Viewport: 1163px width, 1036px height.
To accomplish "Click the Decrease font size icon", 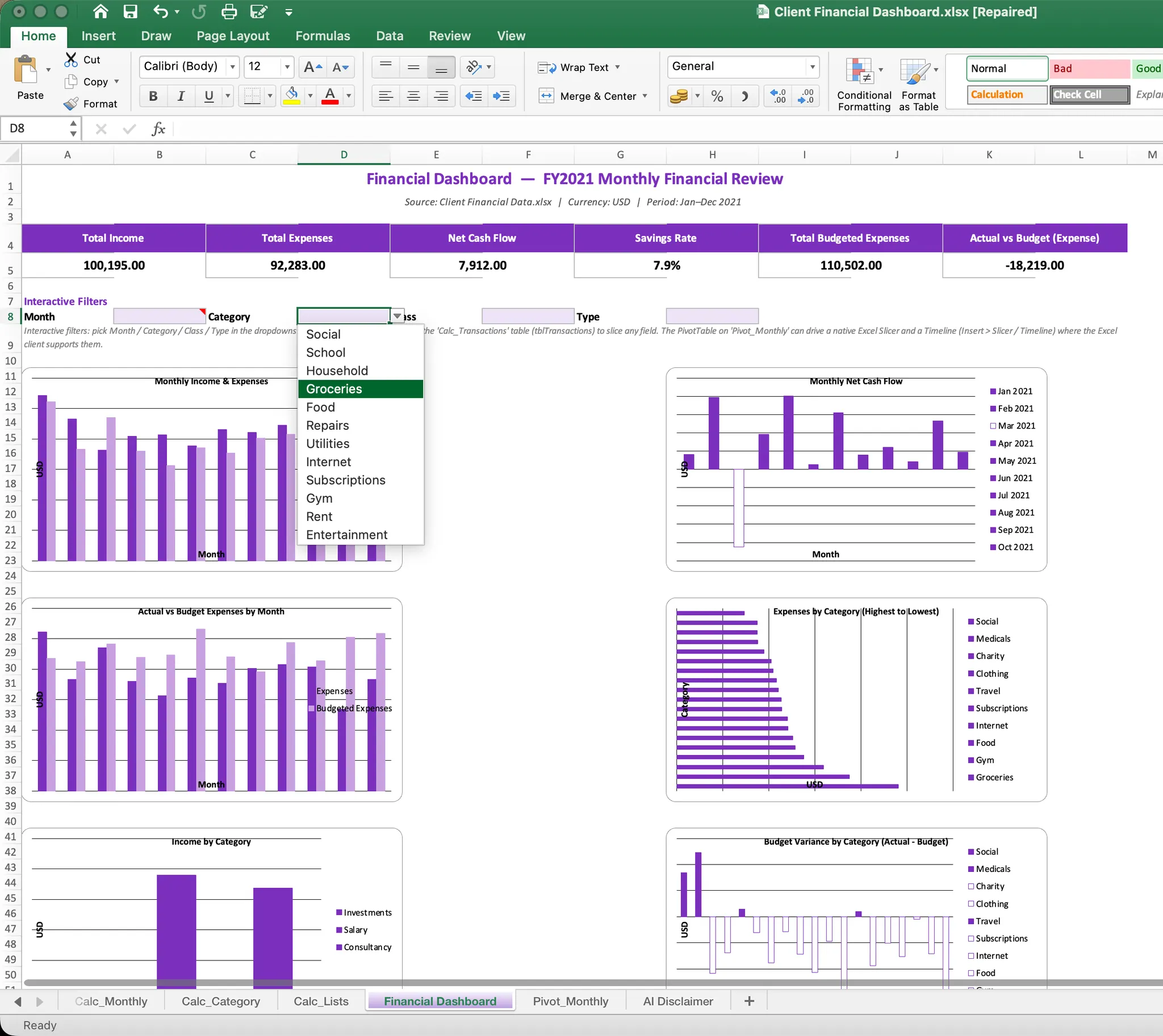I will tap(340, 67).
